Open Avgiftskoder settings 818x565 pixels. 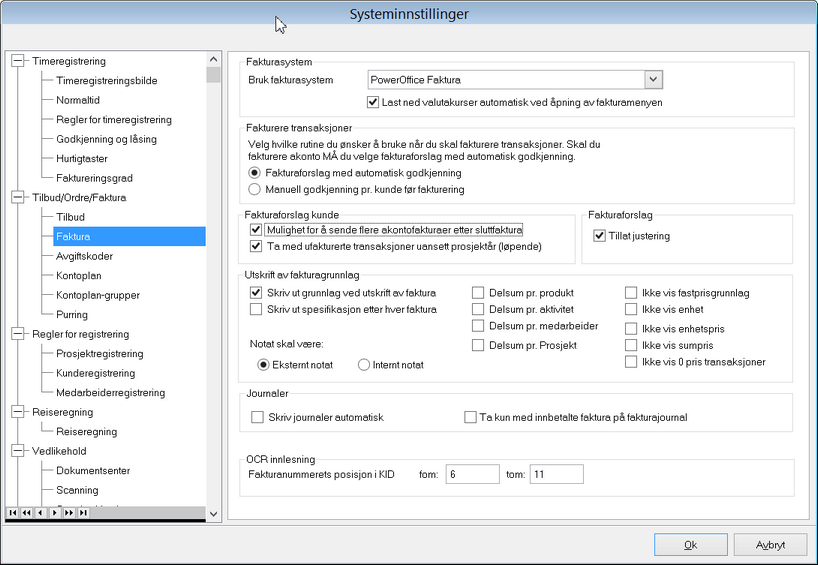pos(85,256)
